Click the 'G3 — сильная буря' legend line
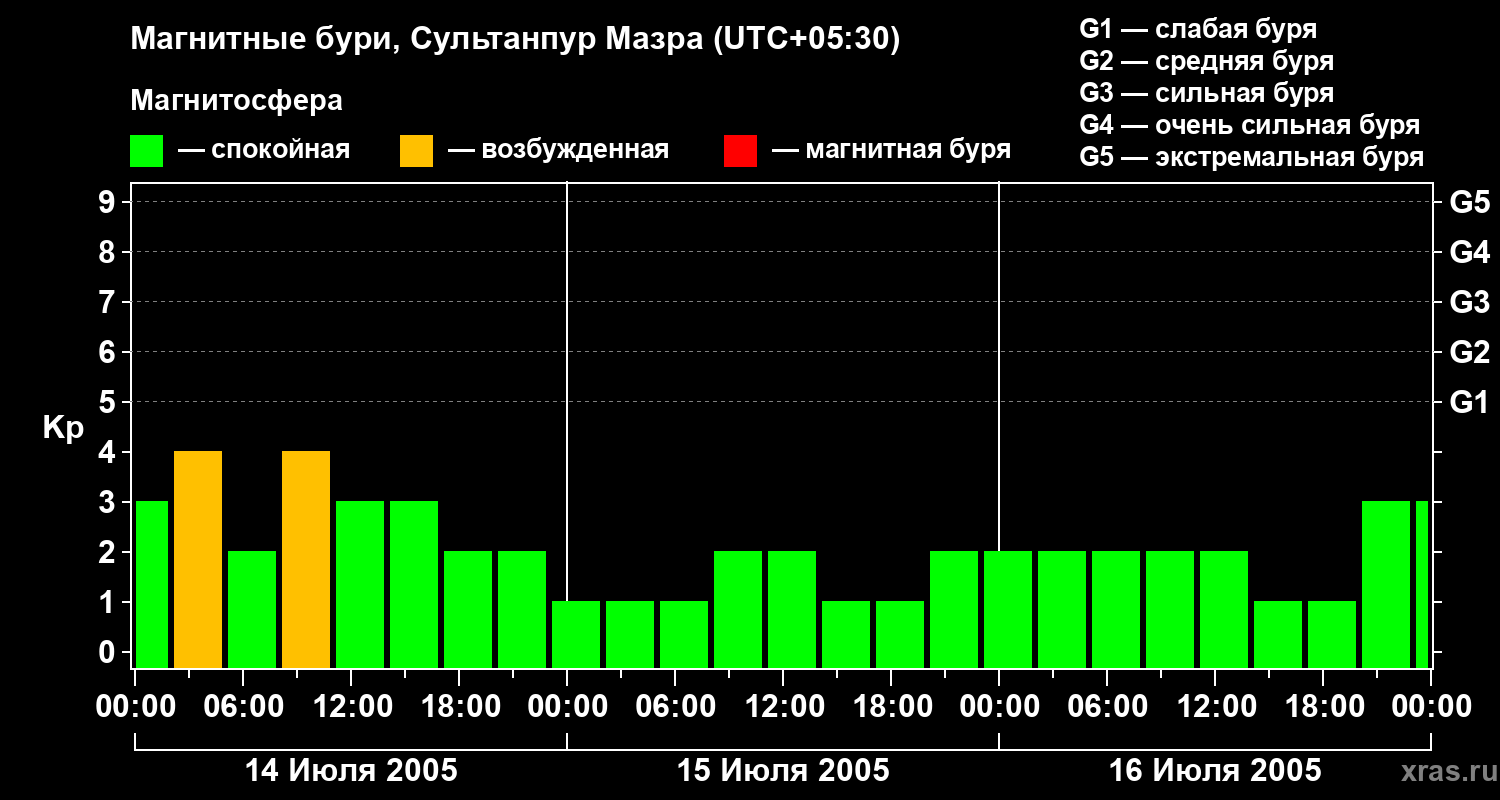 [1206, 93]
